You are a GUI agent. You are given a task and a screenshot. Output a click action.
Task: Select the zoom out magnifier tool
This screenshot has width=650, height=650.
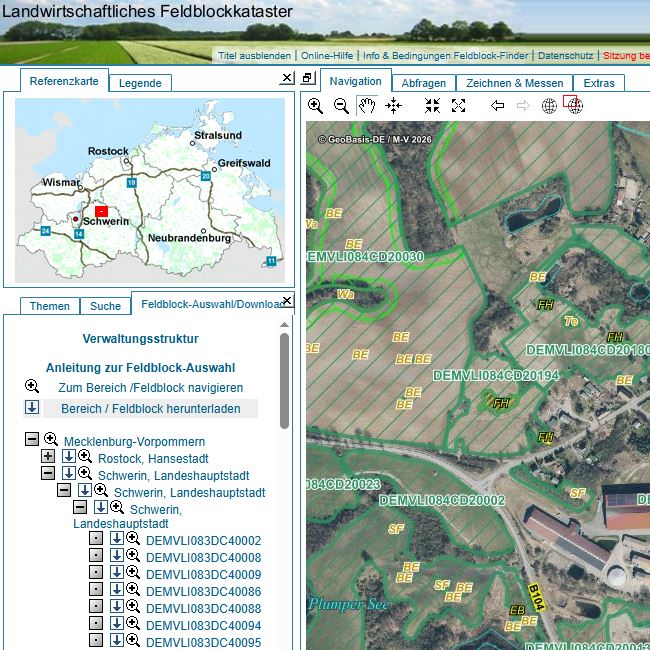(x=341, y=106)
